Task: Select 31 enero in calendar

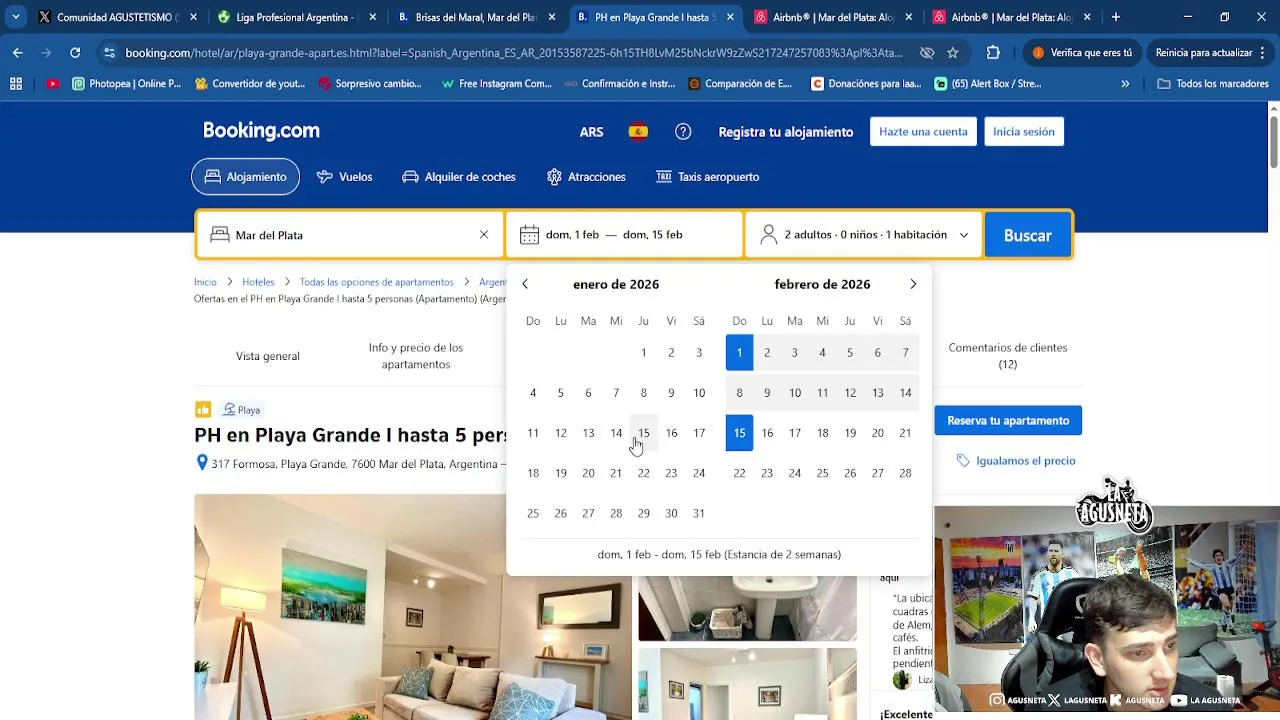Action: click(699, 513)
